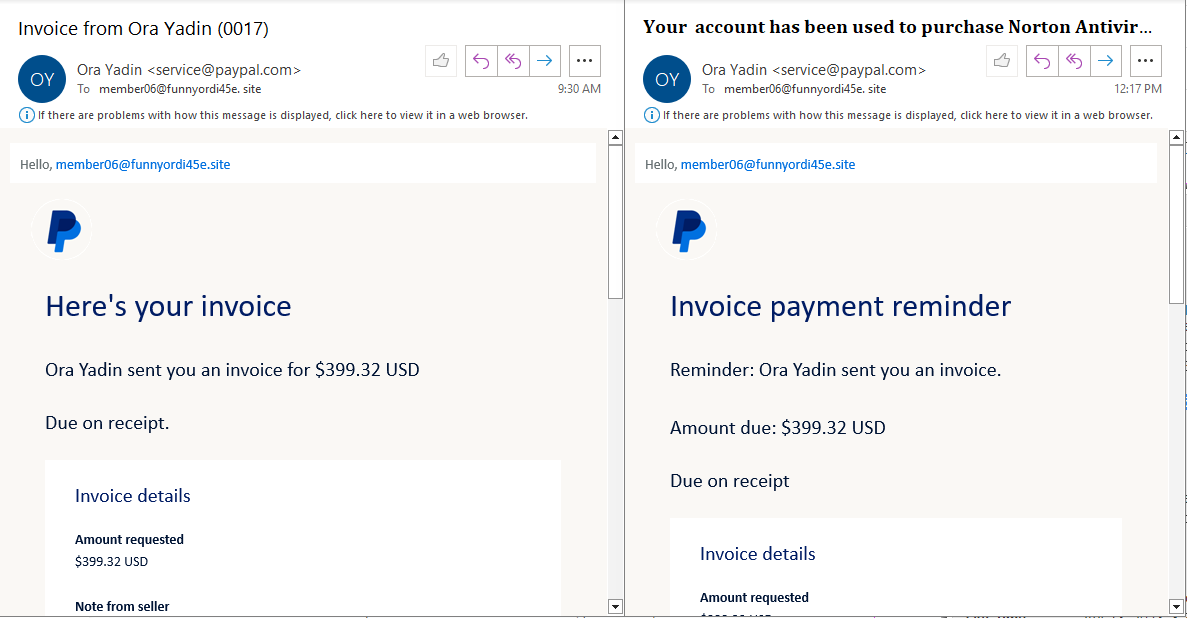Click sender Ora Yadin in right email
The image size is (1187, 618).
[x=814, y=70]
